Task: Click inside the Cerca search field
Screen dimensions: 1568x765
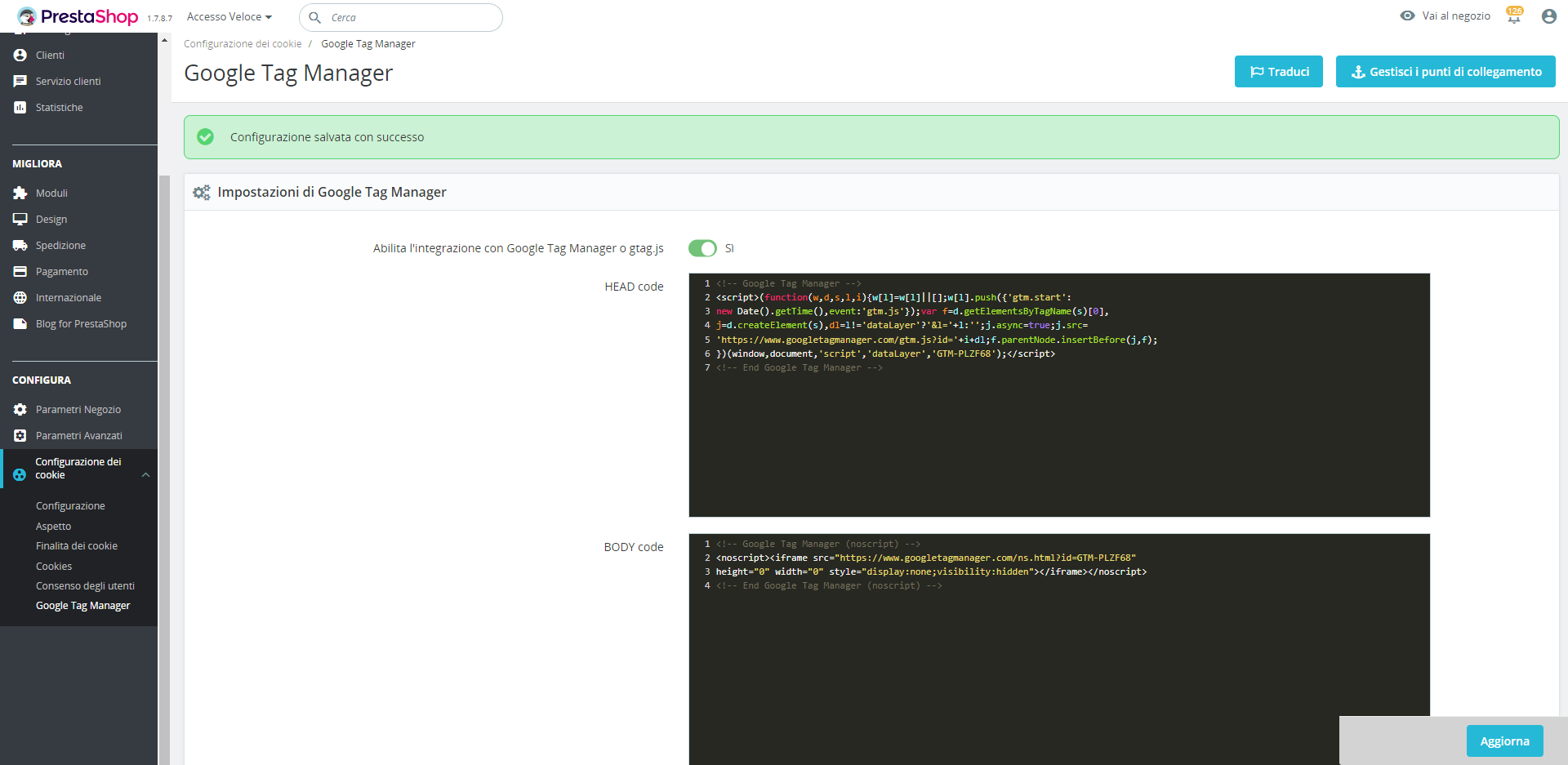Action: 408,18
